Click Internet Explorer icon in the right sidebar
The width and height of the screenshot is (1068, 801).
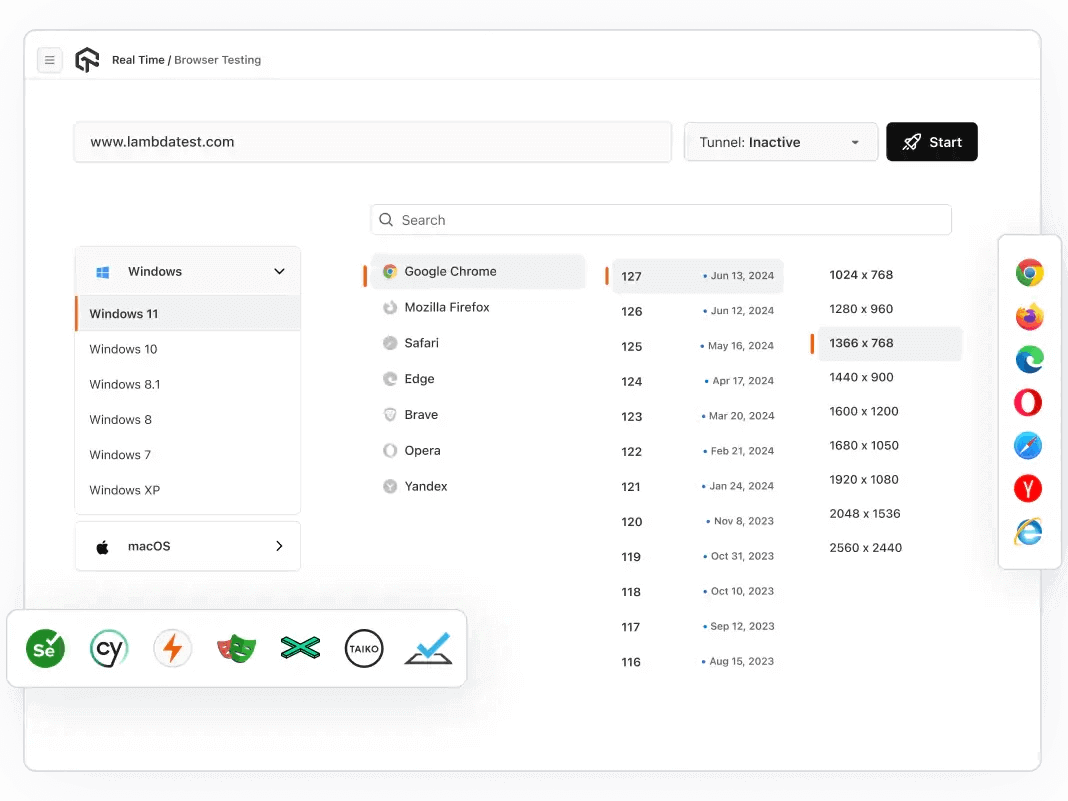click(x=1030, y=531)
